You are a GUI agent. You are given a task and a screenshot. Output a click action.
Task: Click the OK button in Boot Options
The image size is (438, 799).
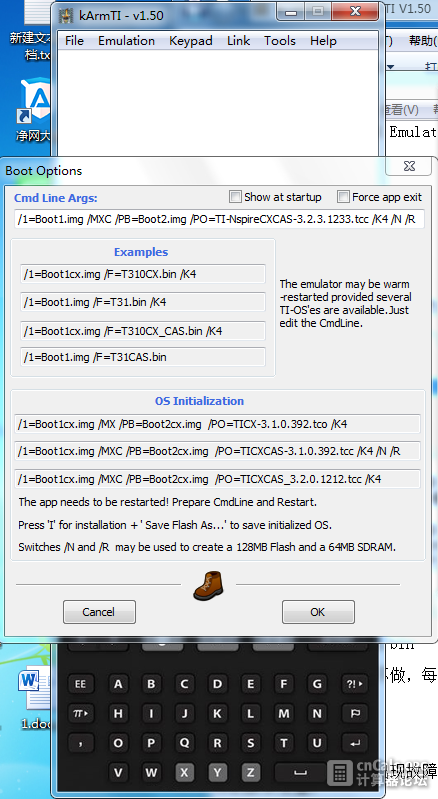318,611
